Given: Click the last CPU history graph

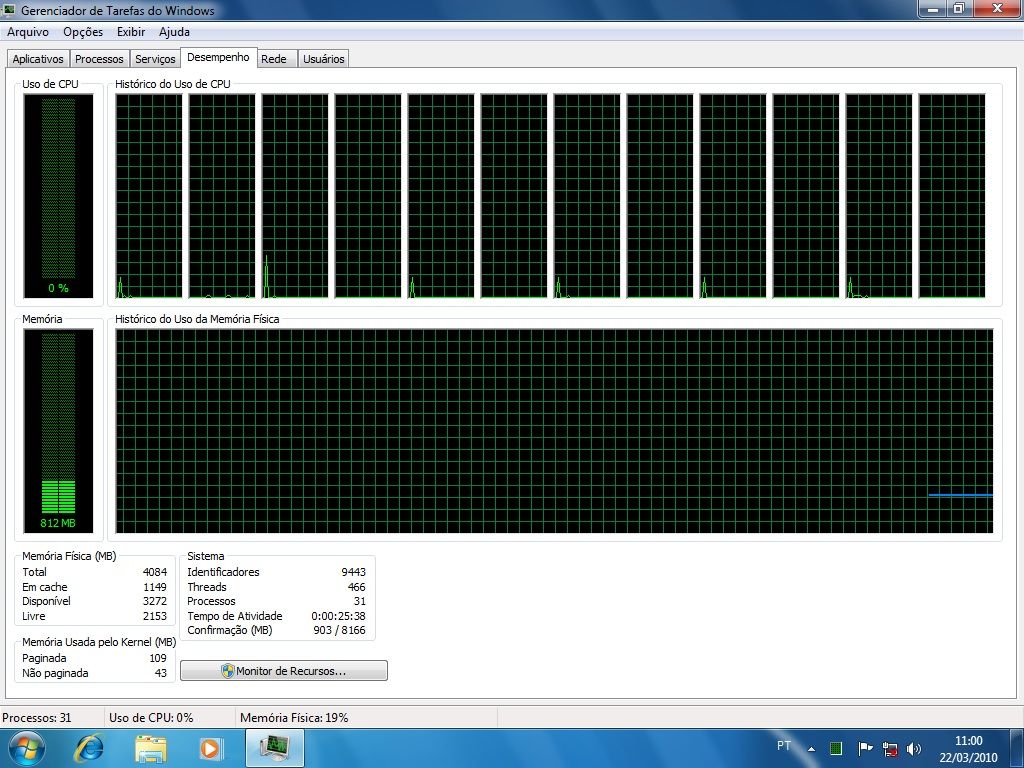Looking at the screenshot, I should (952, 196).
